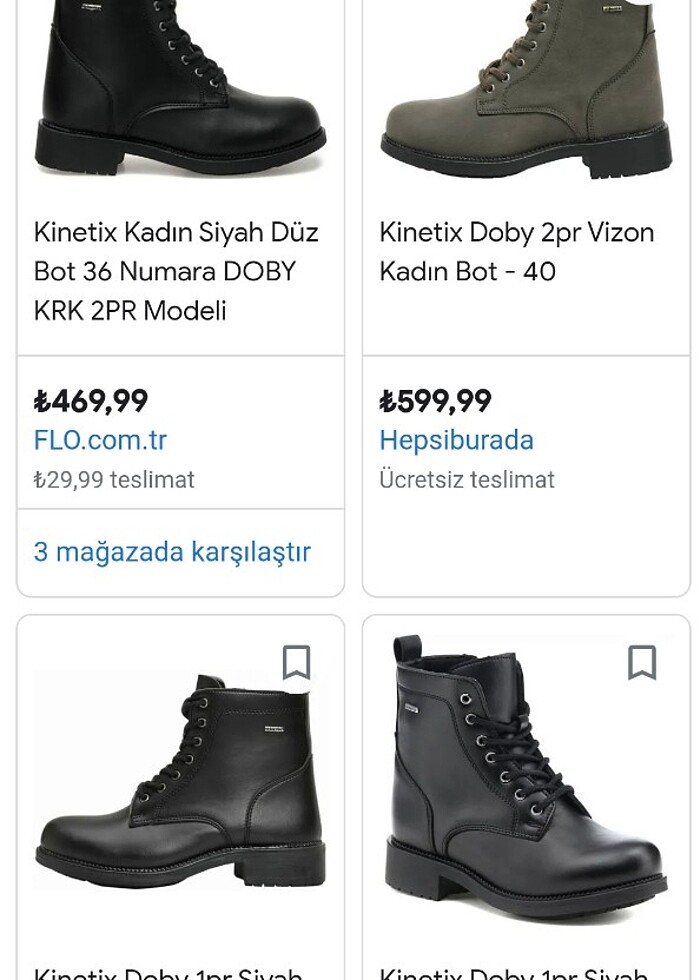Image resolution: width=700 pixels, height=980 pixels.
Task: Select the ₺599,99 price label
Action: 434,401
